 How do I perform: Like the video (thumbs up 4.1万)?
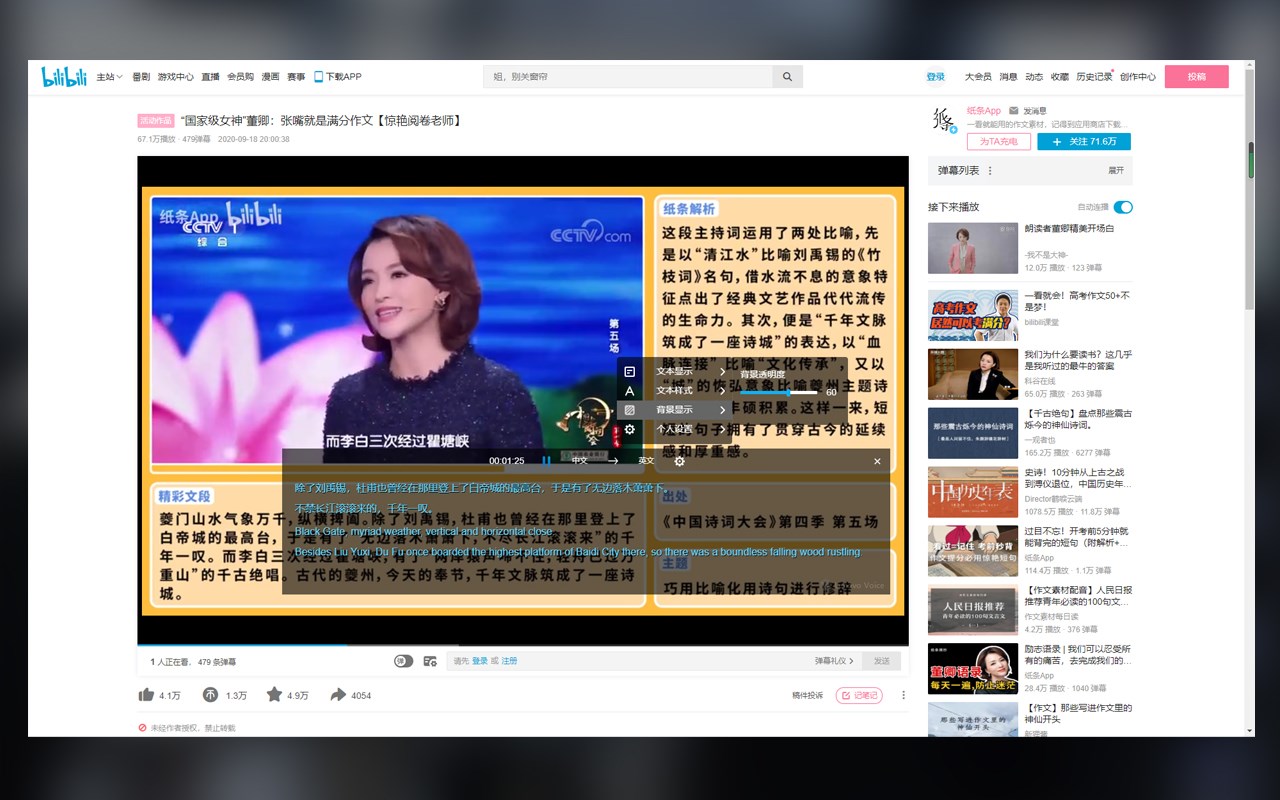point(147,695)
